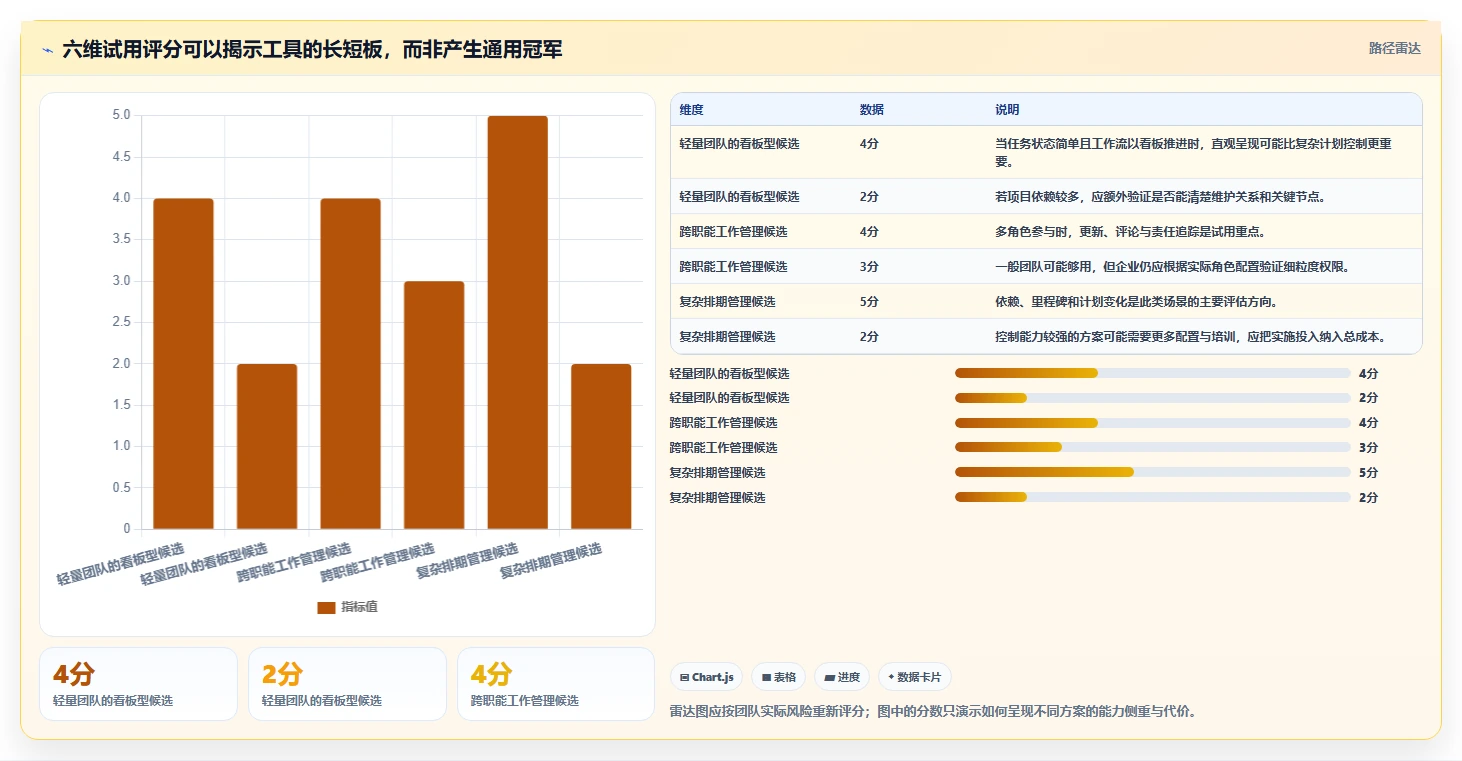Click the 跨职能工作管理 chart bar at value 3
The height and width of the screenshot is (761, 1462).
coord(434,405)
